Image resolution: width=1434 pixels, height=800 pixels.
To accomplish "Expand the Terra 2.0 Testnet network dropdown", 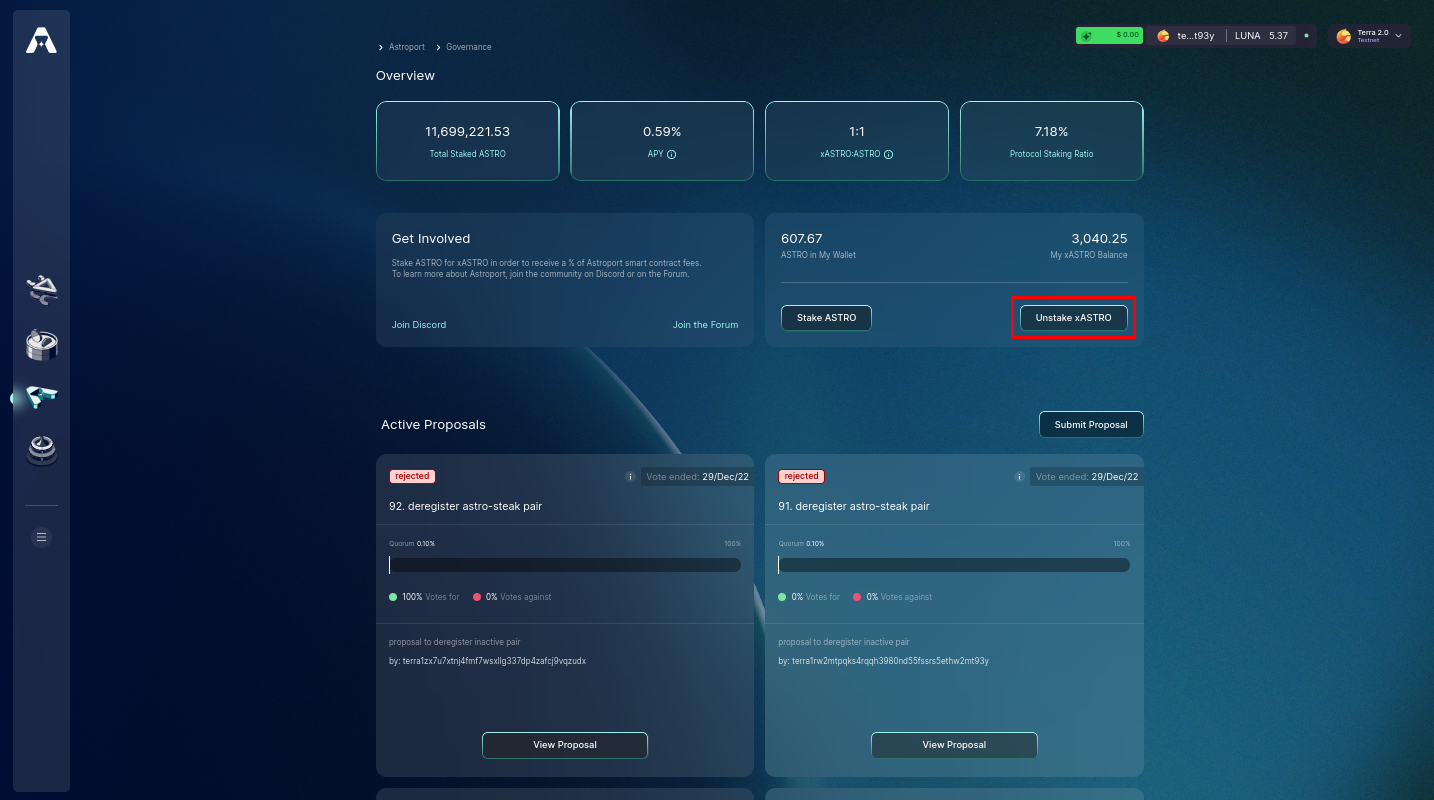I will tap(1369, 36).
